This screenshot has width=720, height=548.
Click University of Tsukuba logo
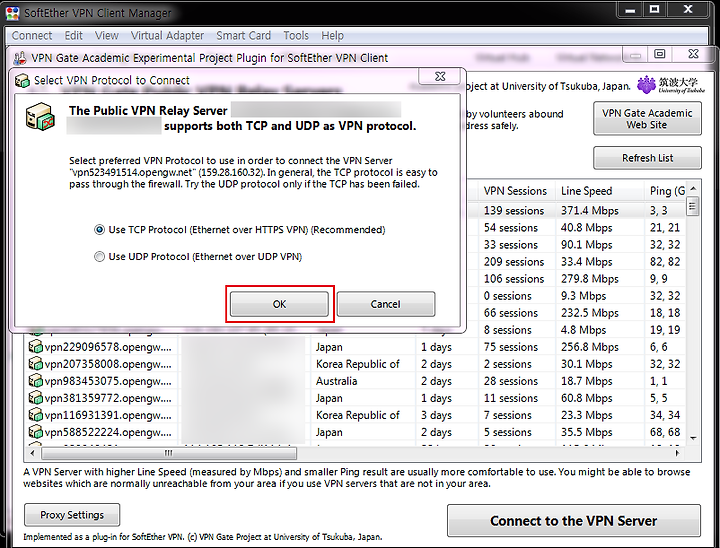click(670, 85)
